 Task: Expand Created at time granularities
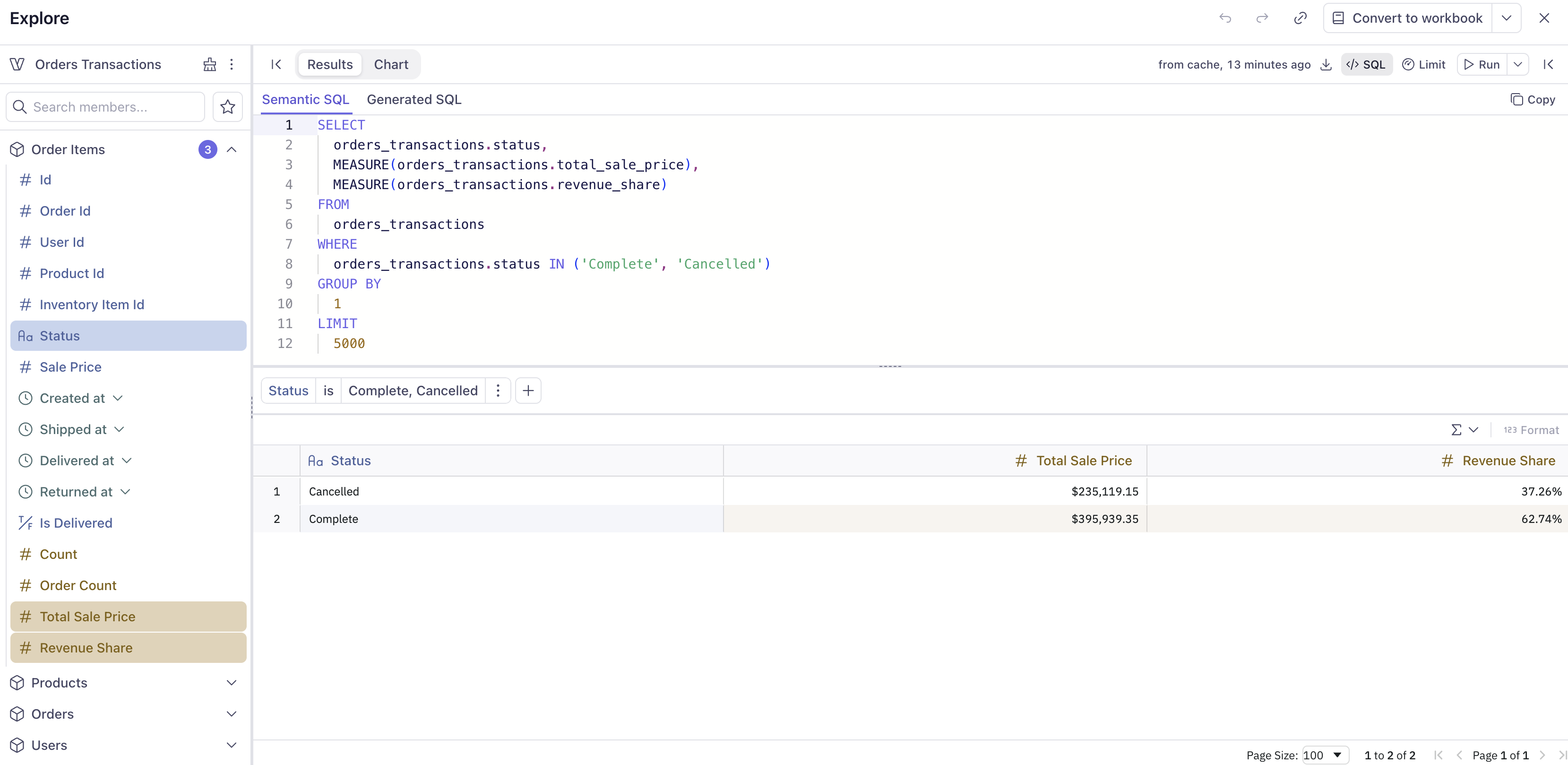[118, 398]
